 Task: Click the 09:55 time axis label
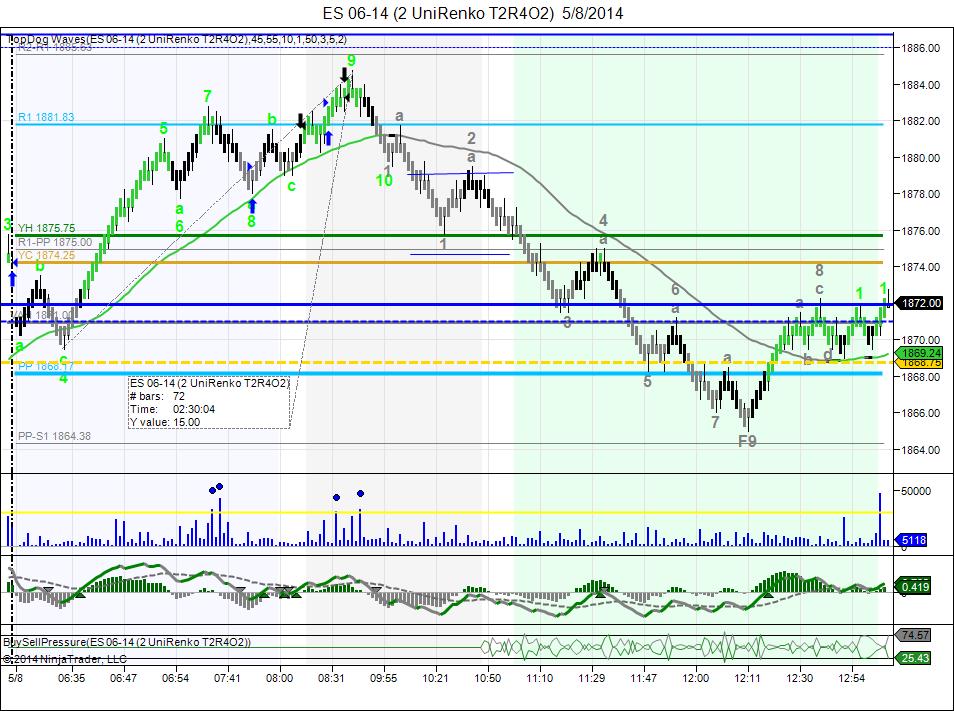tap(383, 678)
